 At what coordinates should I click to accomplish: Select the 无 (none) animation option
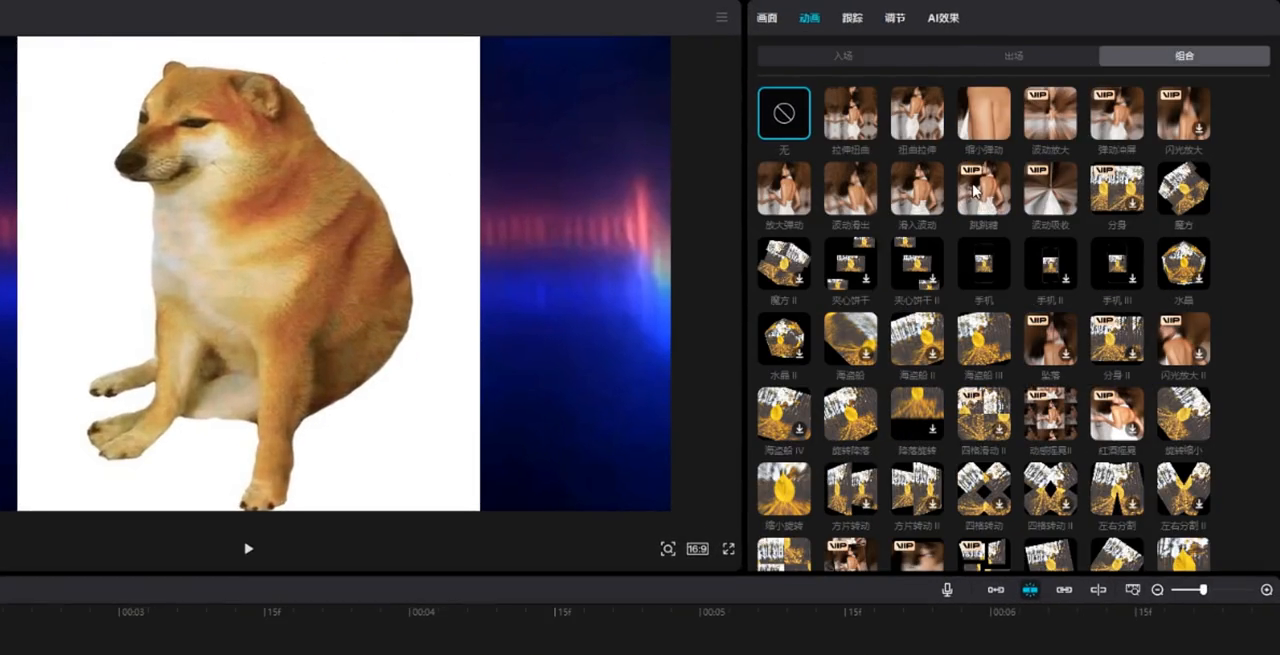tap(784, 113)
